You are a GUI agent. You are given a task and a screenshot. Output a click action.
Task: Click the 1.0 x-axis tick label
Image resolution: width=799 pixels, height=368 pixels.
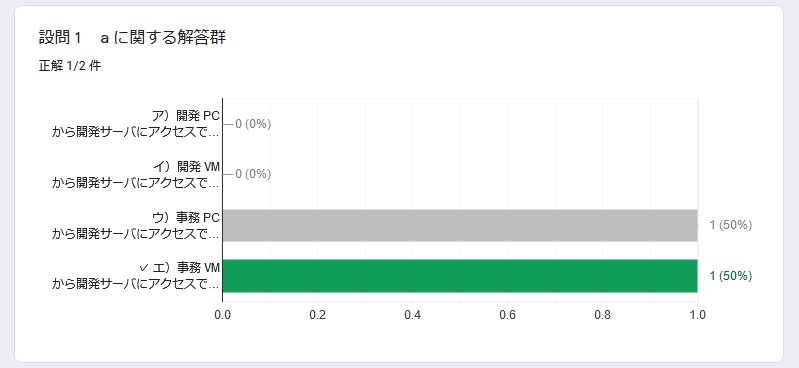tap(698, 315)
